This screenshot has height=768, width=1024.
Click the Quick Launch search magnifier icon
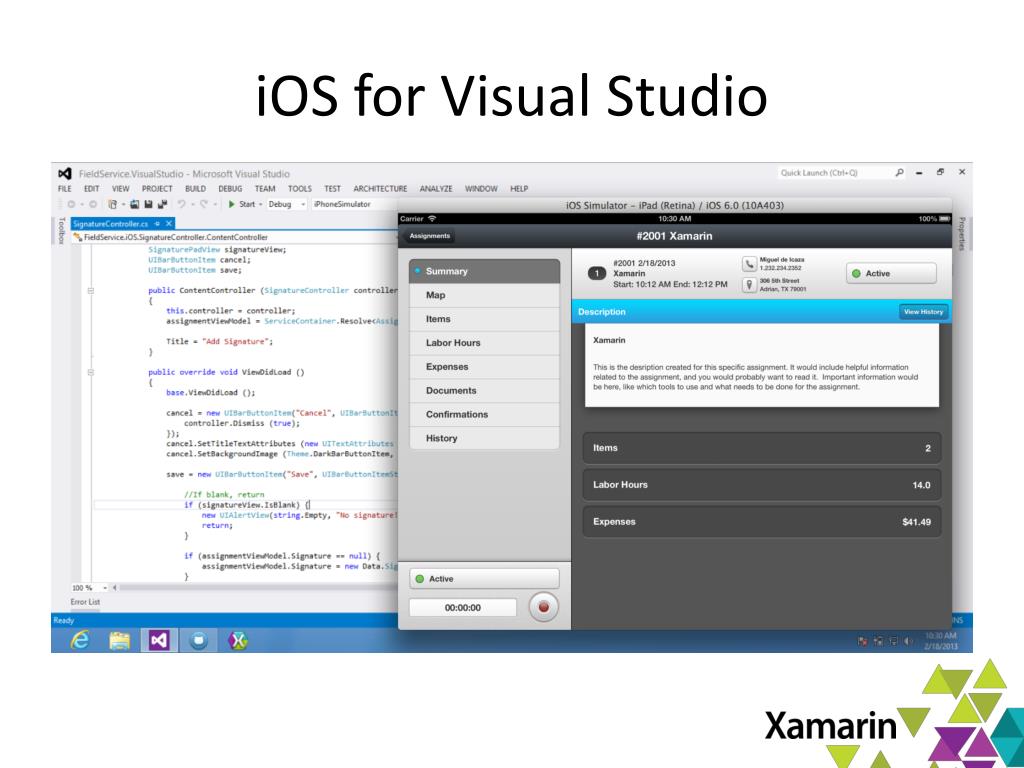click(900, 172)
